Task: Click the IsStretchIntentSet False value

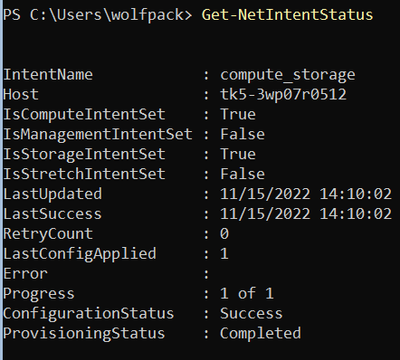Action: (x=242, y=174)
